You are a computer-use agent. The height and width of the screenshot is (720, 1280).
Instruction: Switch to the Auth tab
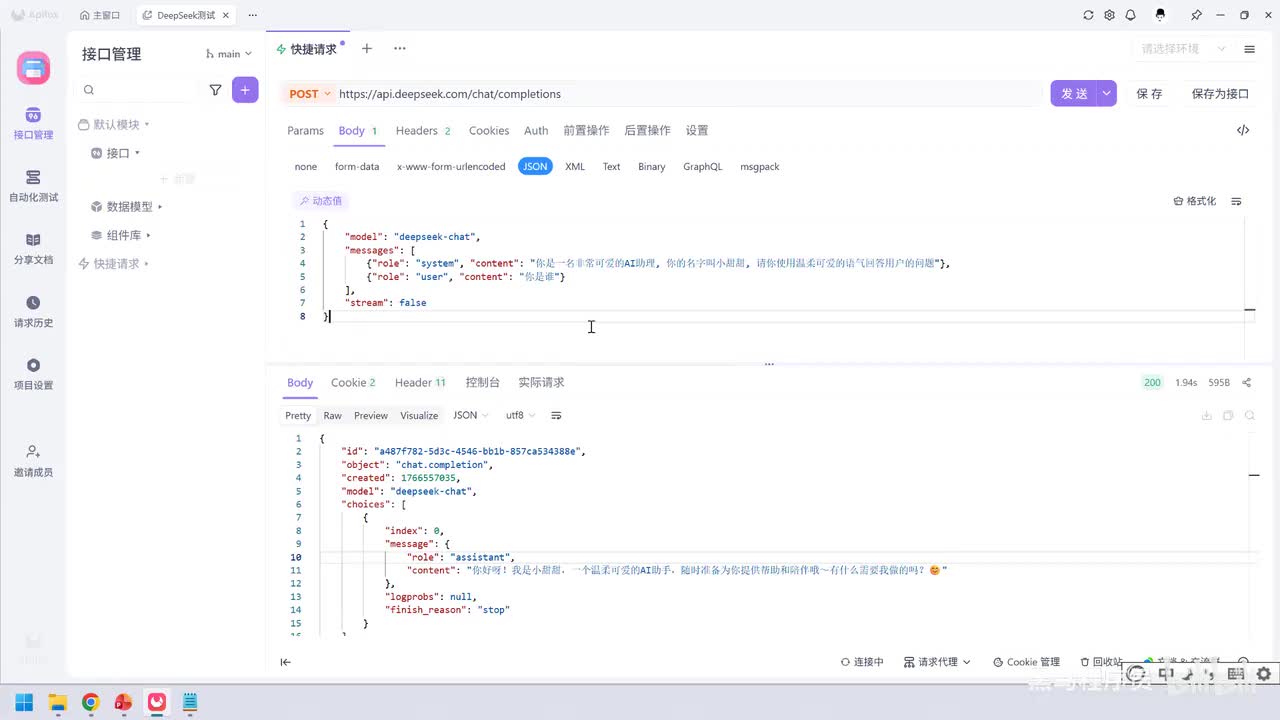tap(536, 131)
